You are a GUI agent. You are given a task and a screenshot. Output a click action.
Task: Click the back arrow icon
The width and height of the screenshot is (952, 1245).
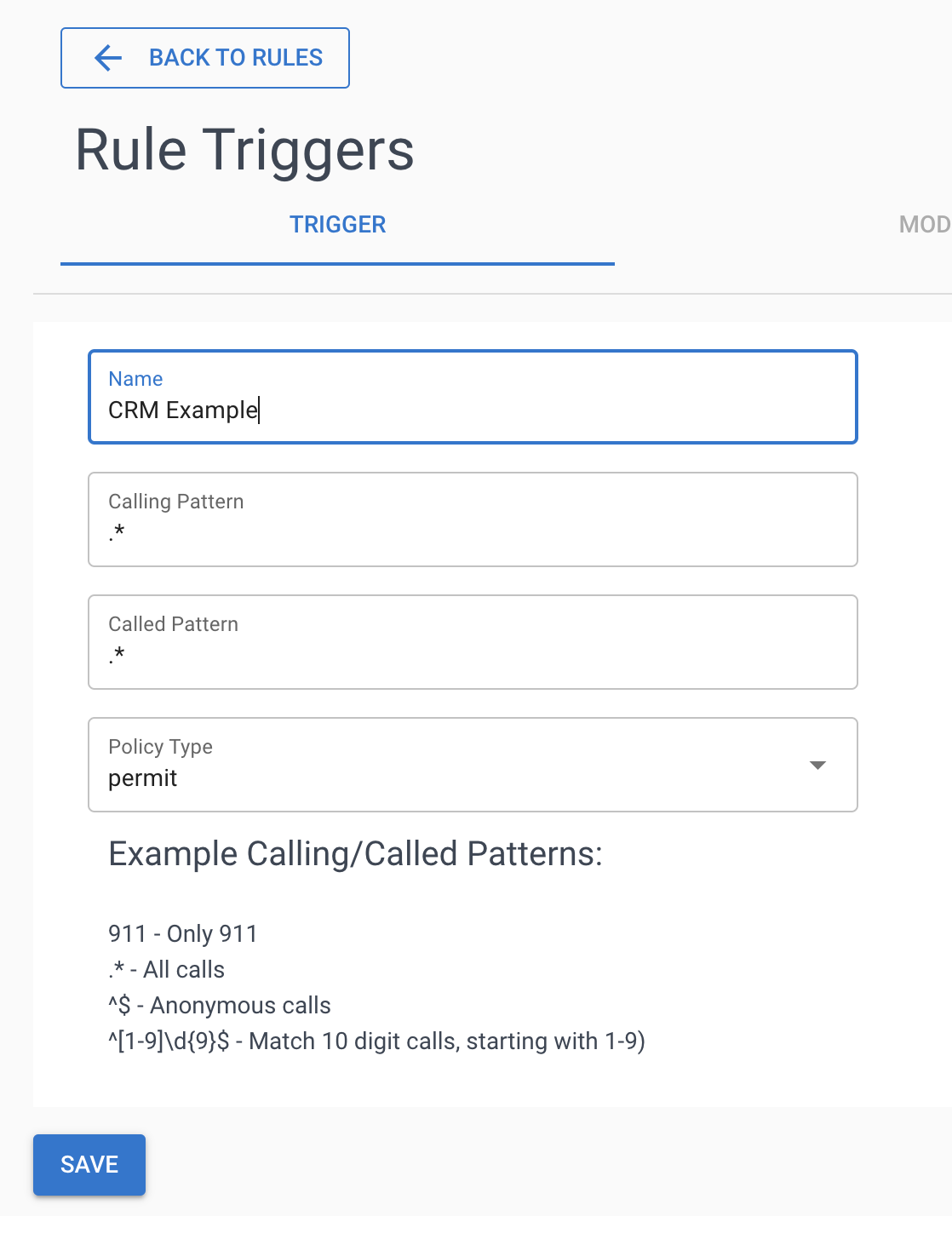pos(106,58)
